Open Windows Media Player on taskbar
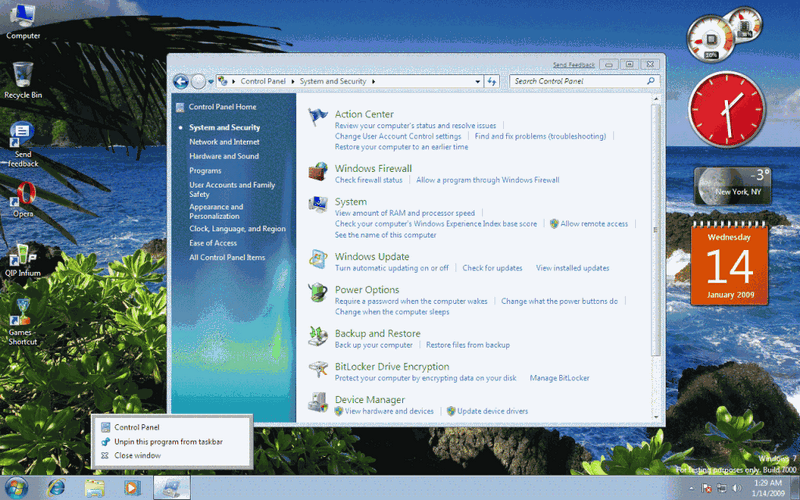The height and width of the screenshot is (500, 800). 132,488
